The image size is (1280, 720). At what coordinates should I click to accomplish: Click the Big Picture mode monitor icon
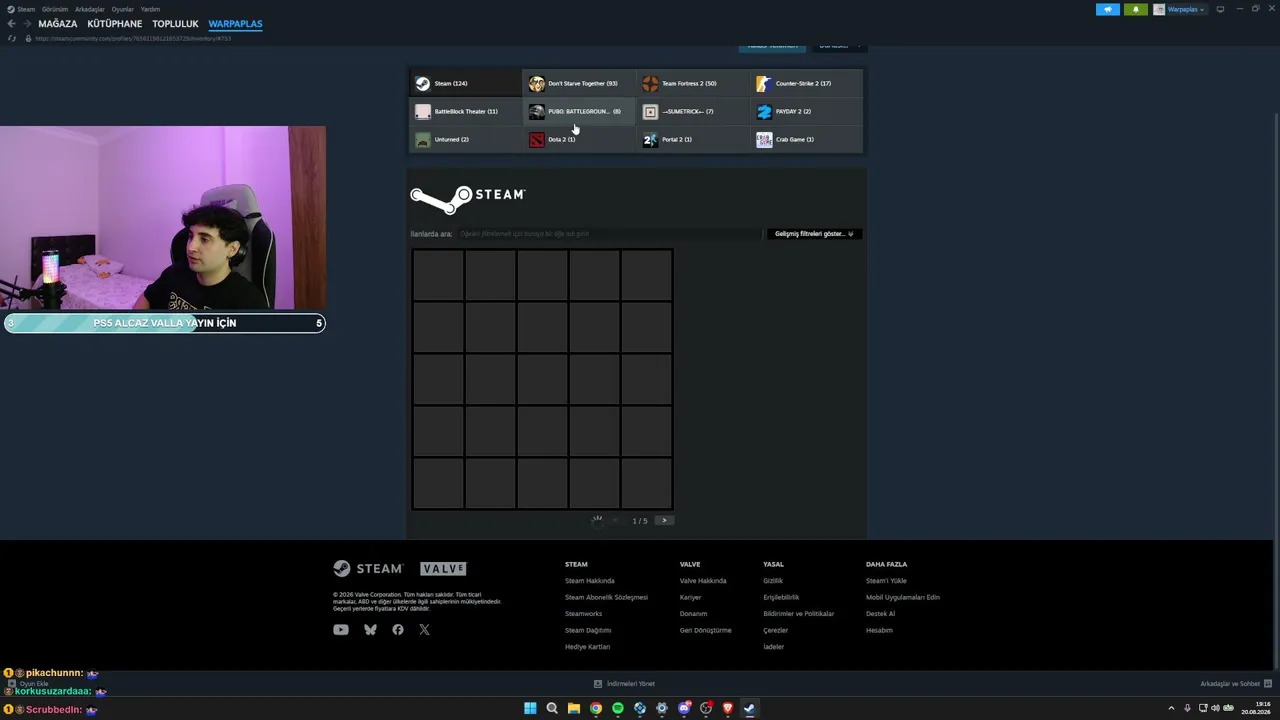coord(1220,9)
